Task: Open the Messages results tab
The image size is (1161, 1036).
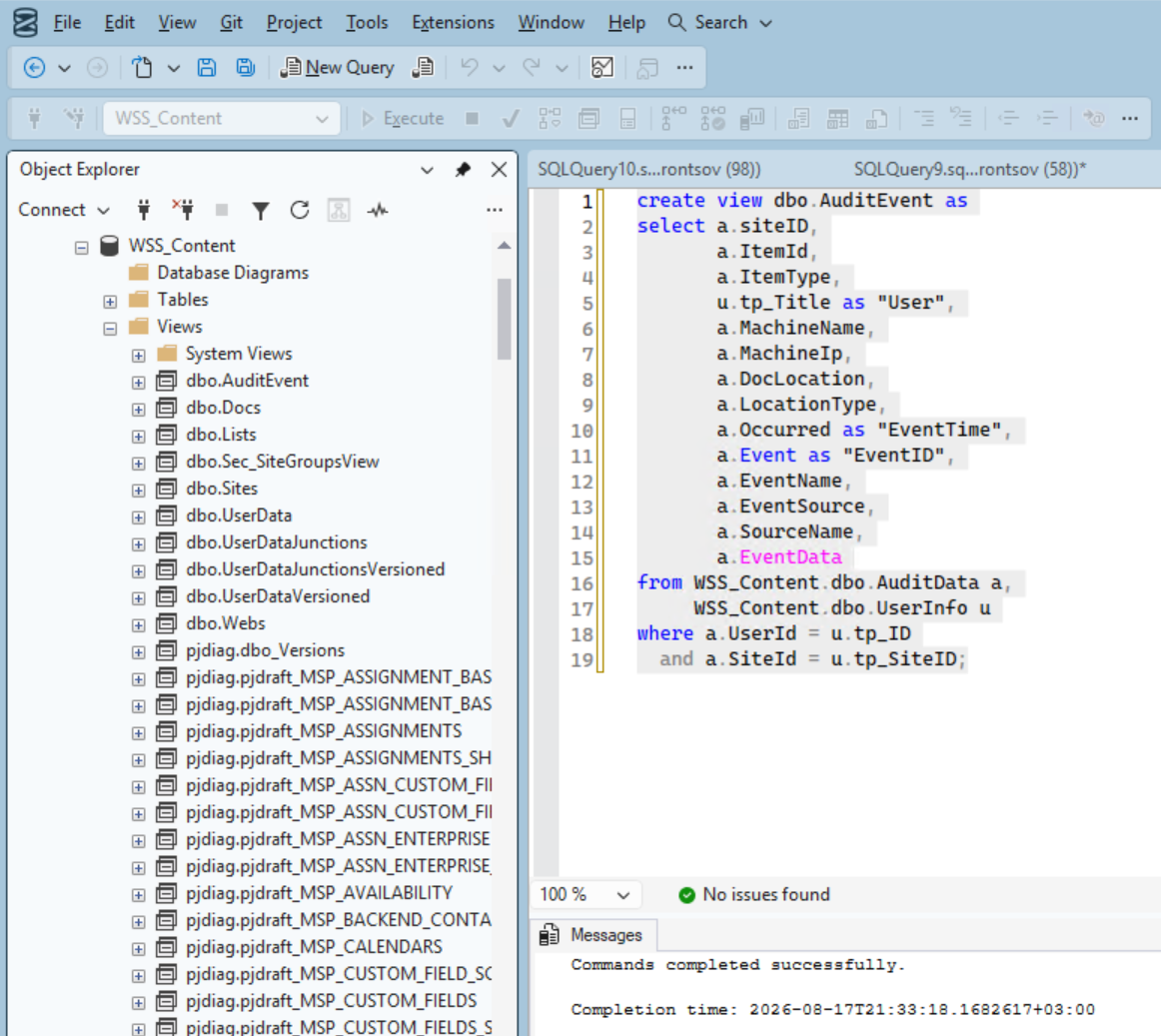Action: [x=594, y=935]
